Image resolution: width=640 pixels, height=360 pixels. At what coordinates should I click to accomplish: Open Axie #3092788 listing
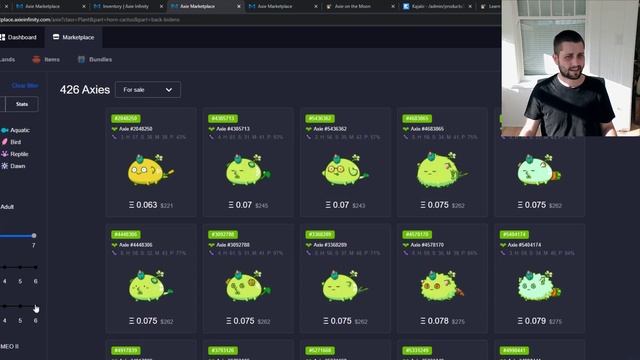(x=248, y=278)
